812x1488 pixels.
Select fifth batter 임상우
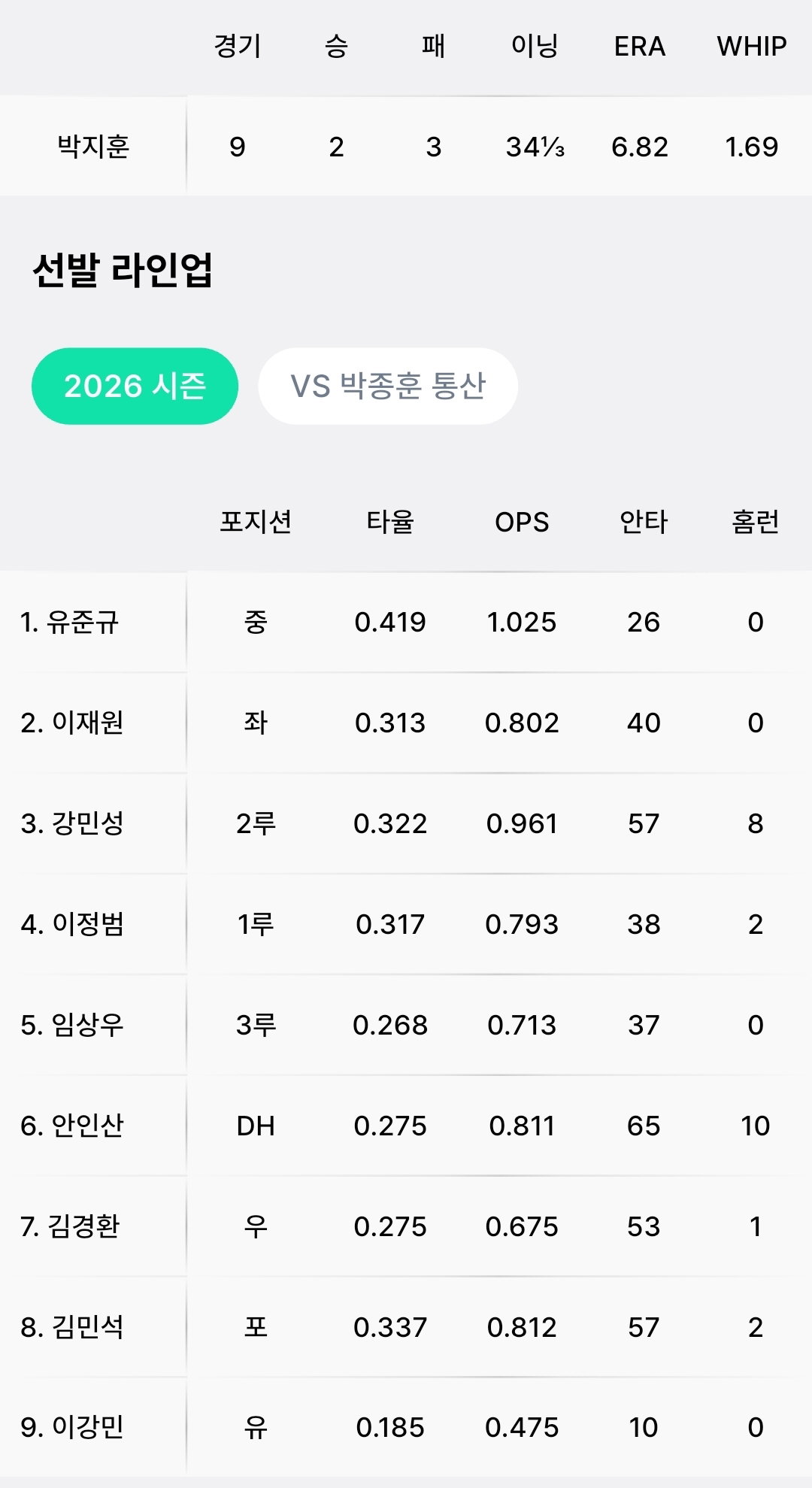(x=406, y=1026)
